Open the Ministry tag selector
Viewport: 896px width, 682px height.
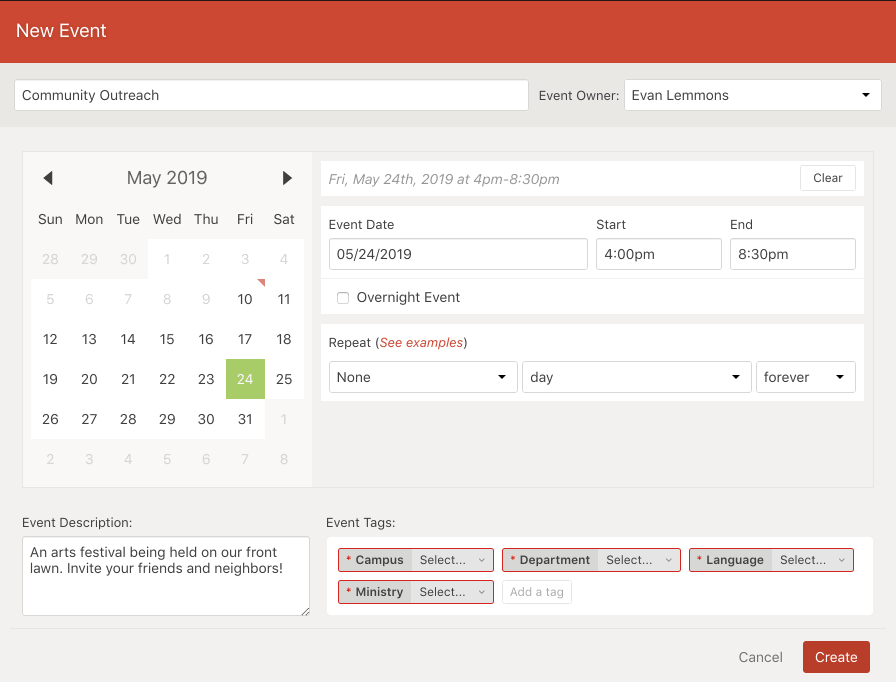point(452,592)
